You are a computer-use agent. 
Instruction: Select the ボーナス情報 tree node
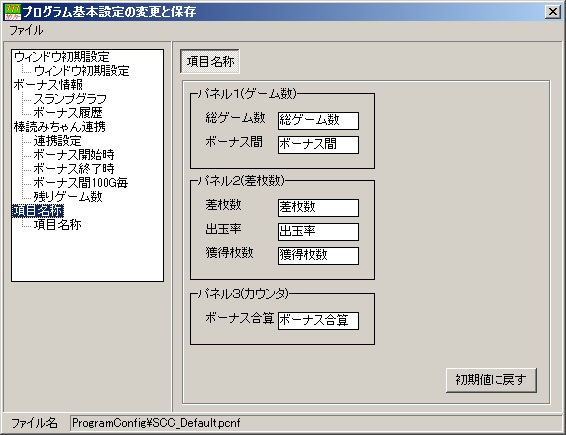48,85
